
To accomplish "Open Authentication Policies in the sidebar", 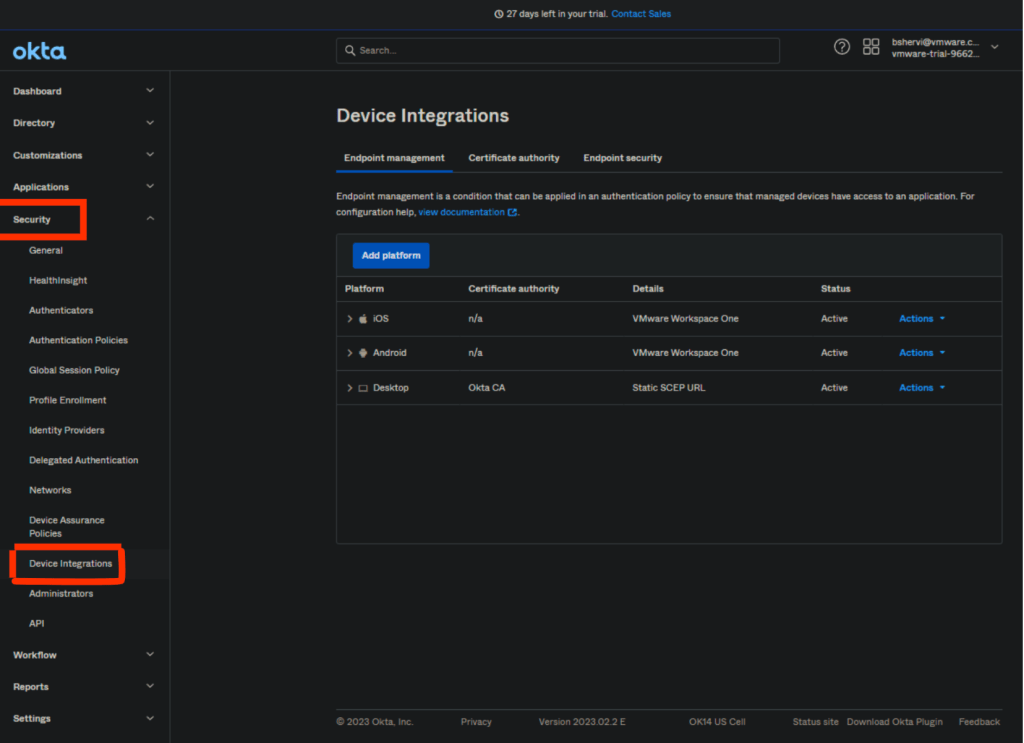I will pyautogui.click(x=78, y=340).
